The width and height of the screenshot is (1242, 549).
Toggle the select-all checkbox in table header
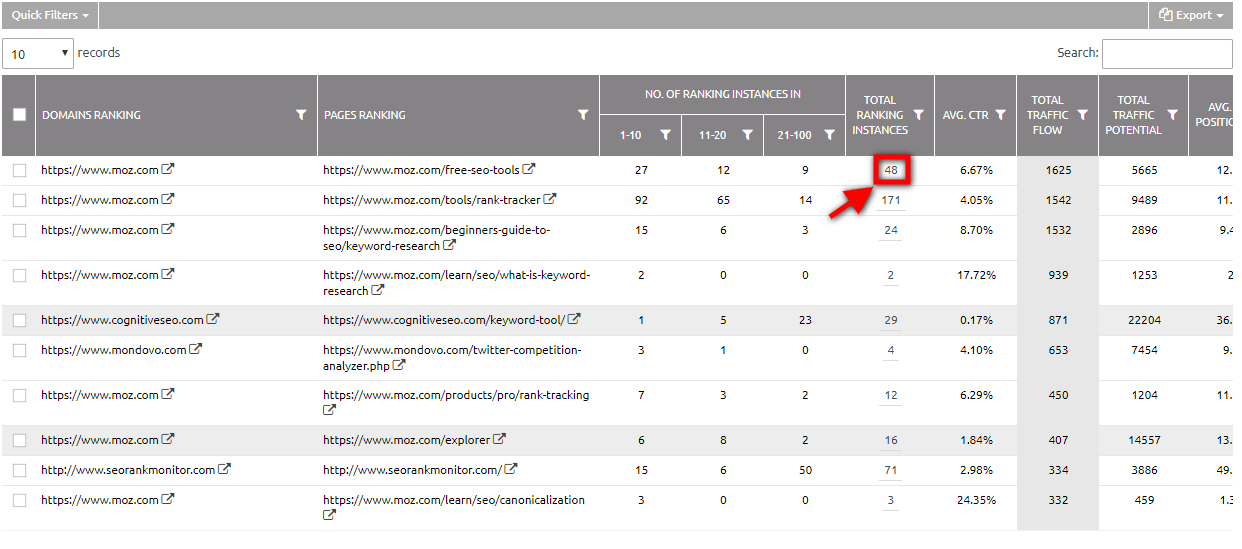point(19,115)
